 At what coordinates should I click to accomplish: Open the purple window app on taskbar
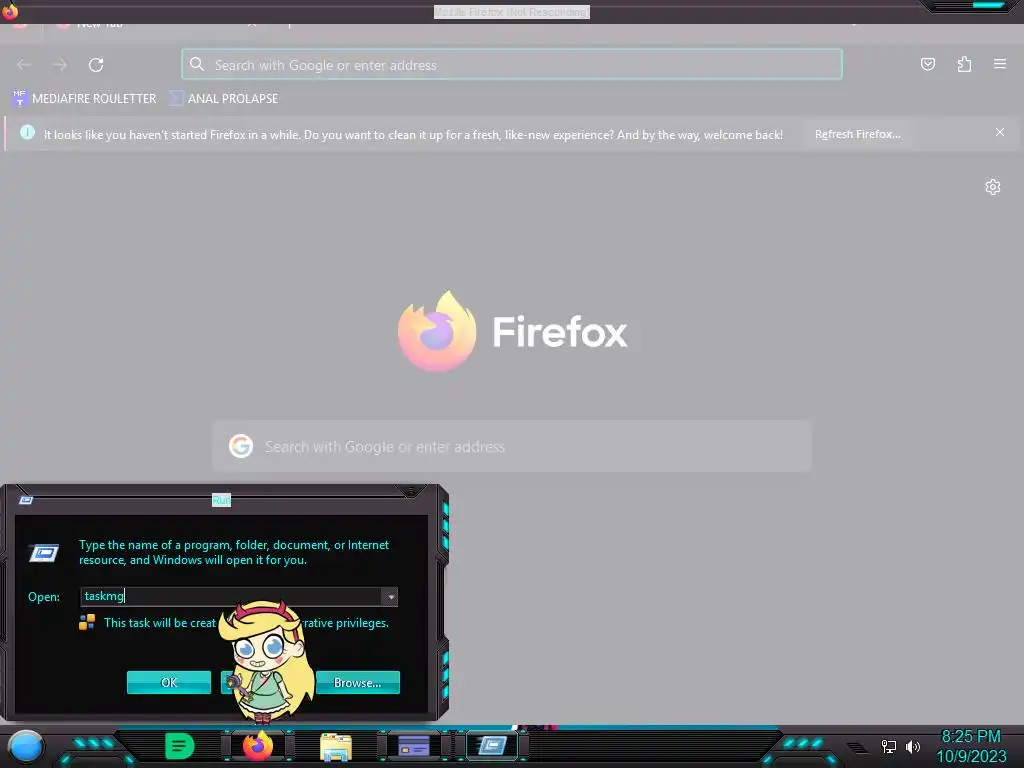(x=413, y=746)
